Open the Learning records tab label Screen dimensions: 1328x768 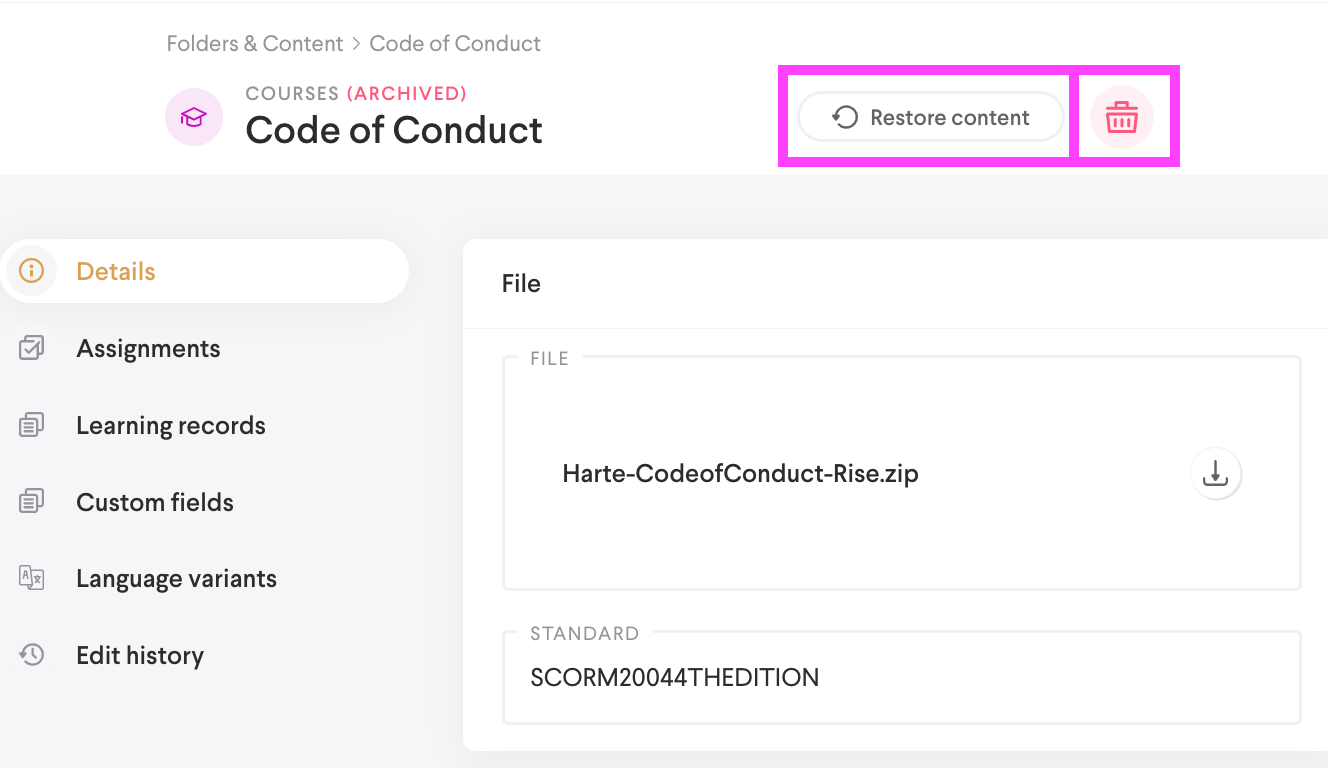171,425
